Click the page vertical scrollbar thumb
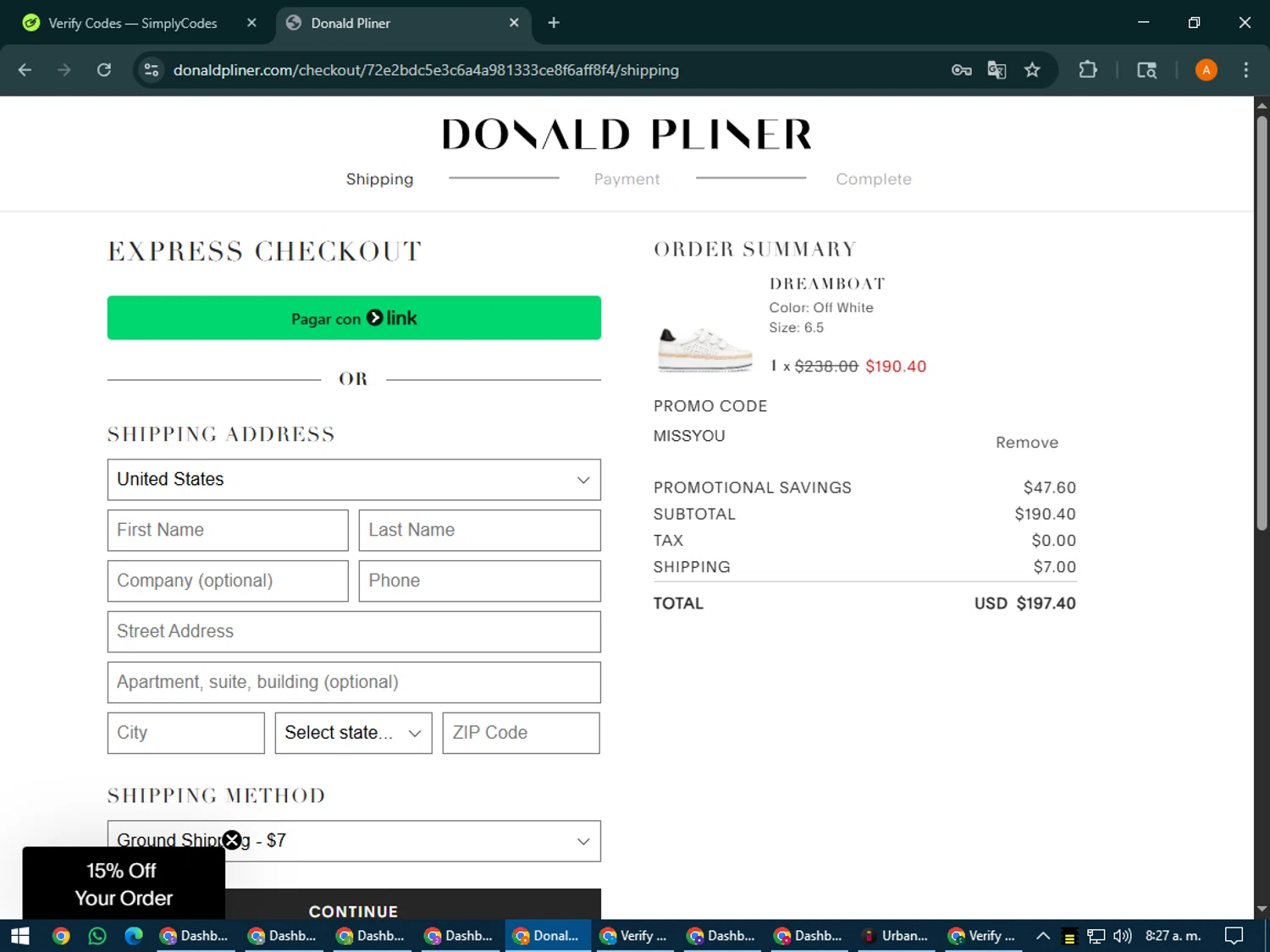This screenshot has height=952, width=1270. tap(1262, 322)
